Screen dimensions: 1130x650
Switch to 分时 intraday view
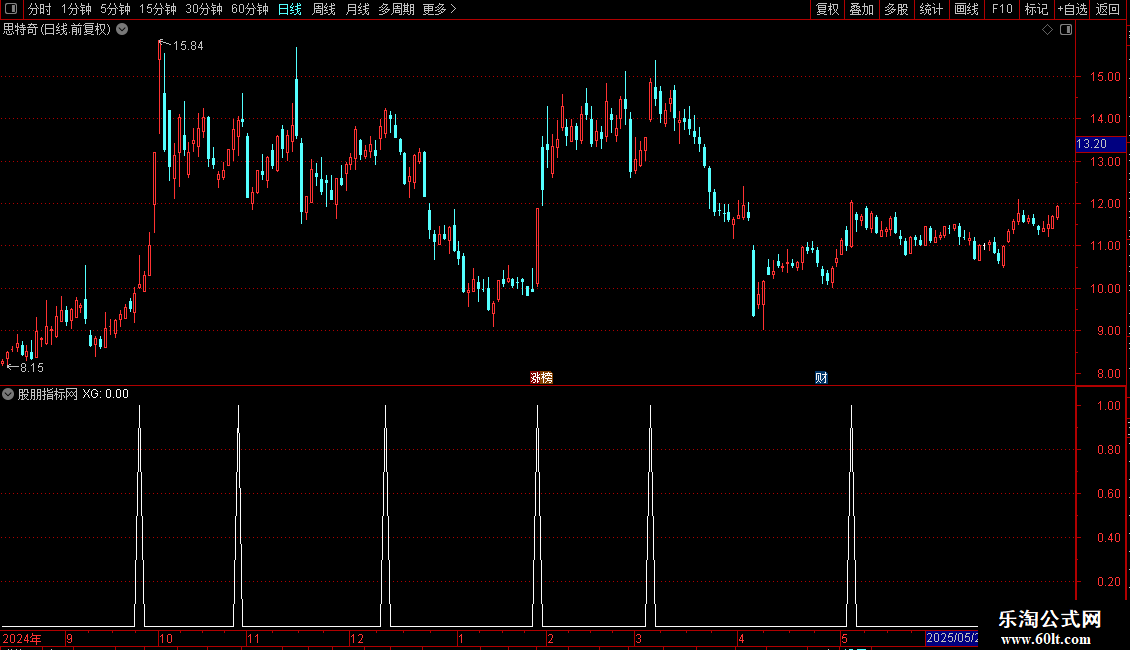click(40, 9)
